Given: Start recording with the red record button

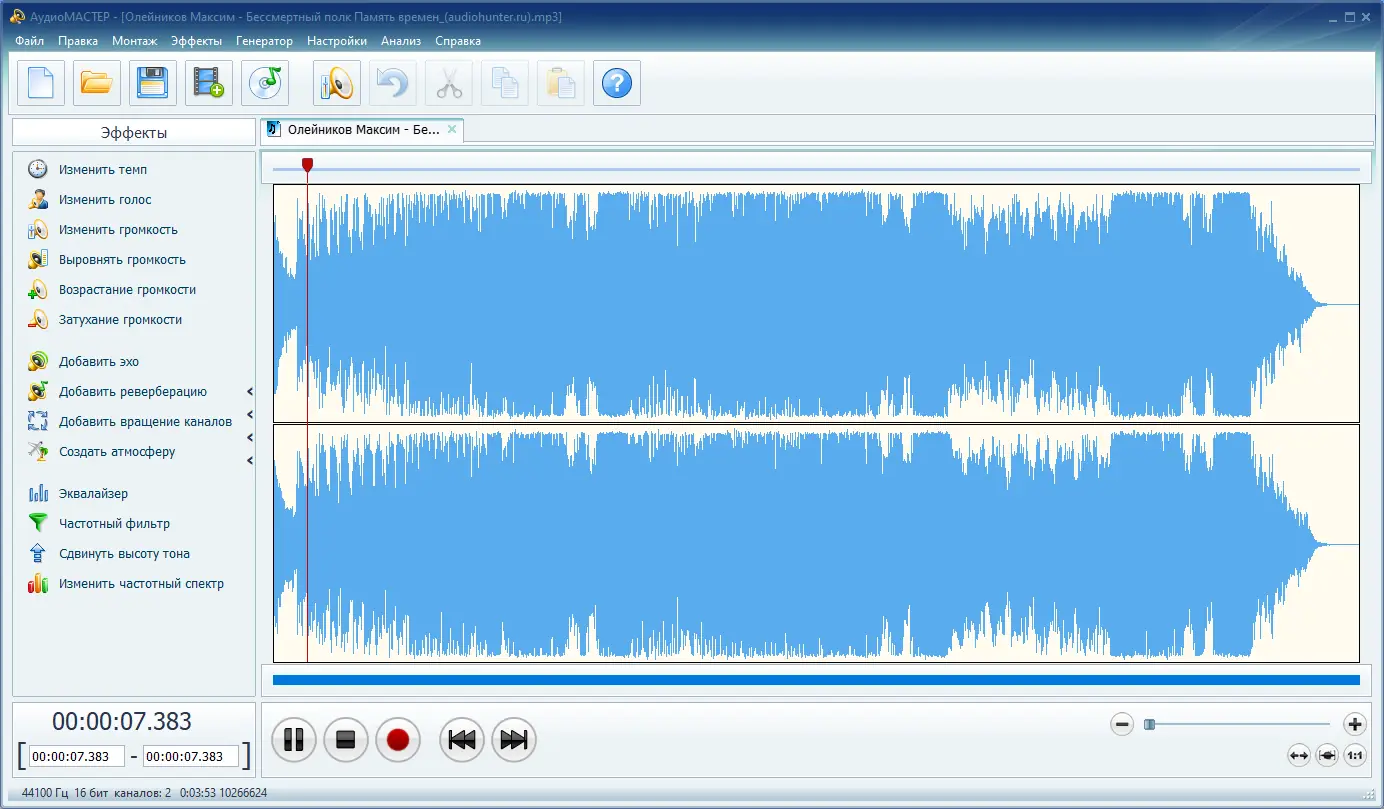Looking at the screenshot, I should click(x=398, y=740).
